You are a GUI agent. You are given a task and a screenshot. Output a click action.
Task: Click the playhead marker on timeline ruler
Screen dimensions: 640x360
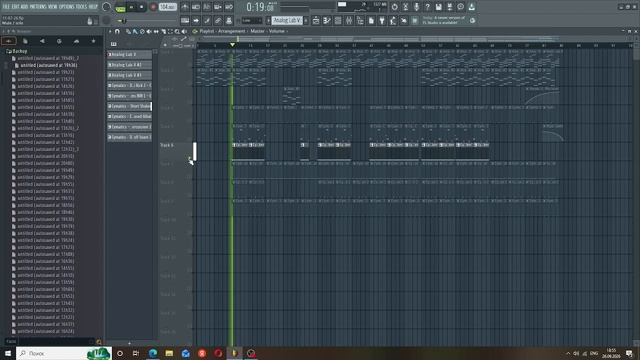pyautogui.click(x=232, y=44)
